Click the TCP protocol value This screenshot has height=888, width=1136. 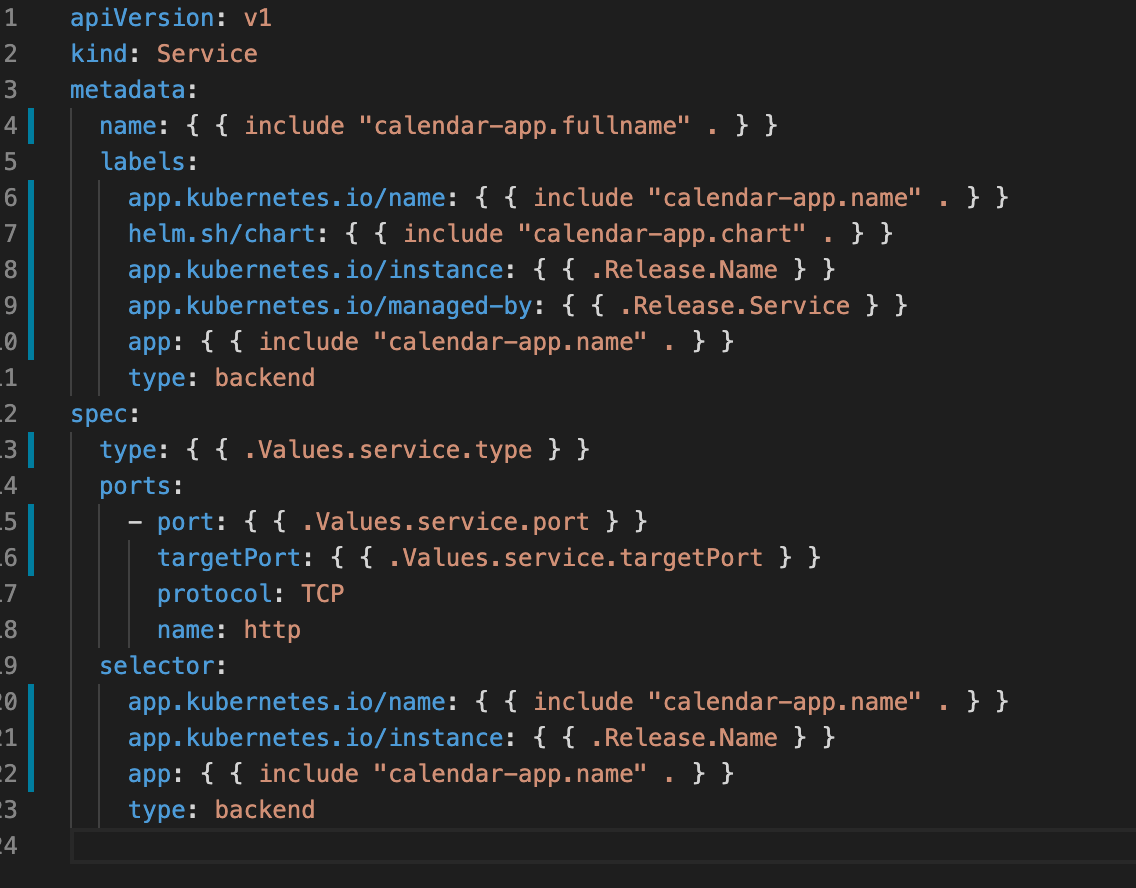point(322,593)
